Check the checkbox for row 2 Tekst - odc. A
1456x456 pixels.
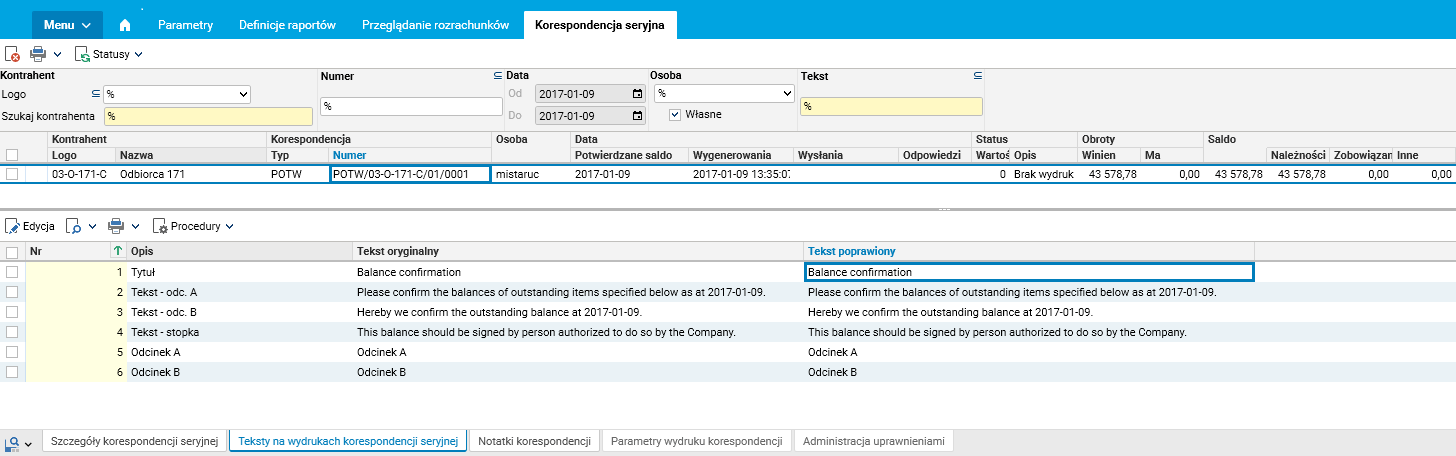click(12, 291)
